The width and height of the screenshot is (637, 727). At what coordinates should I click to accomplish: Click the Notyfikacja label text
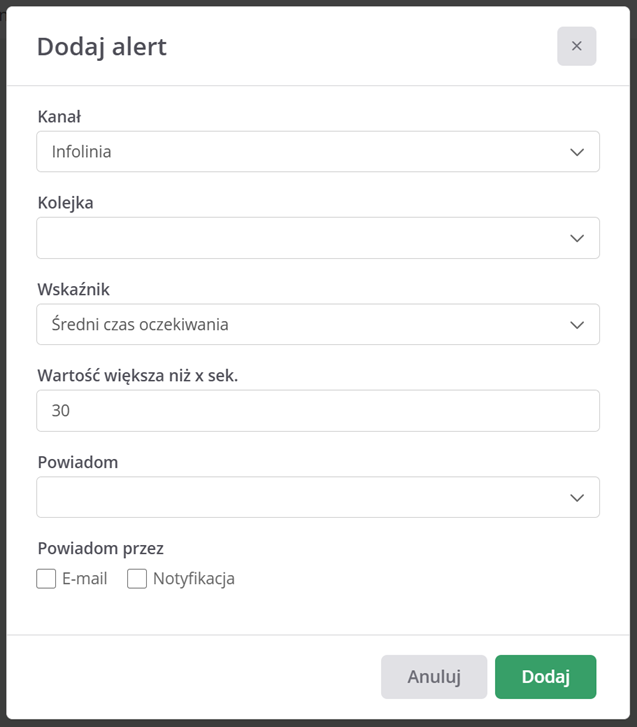[194, 578]
